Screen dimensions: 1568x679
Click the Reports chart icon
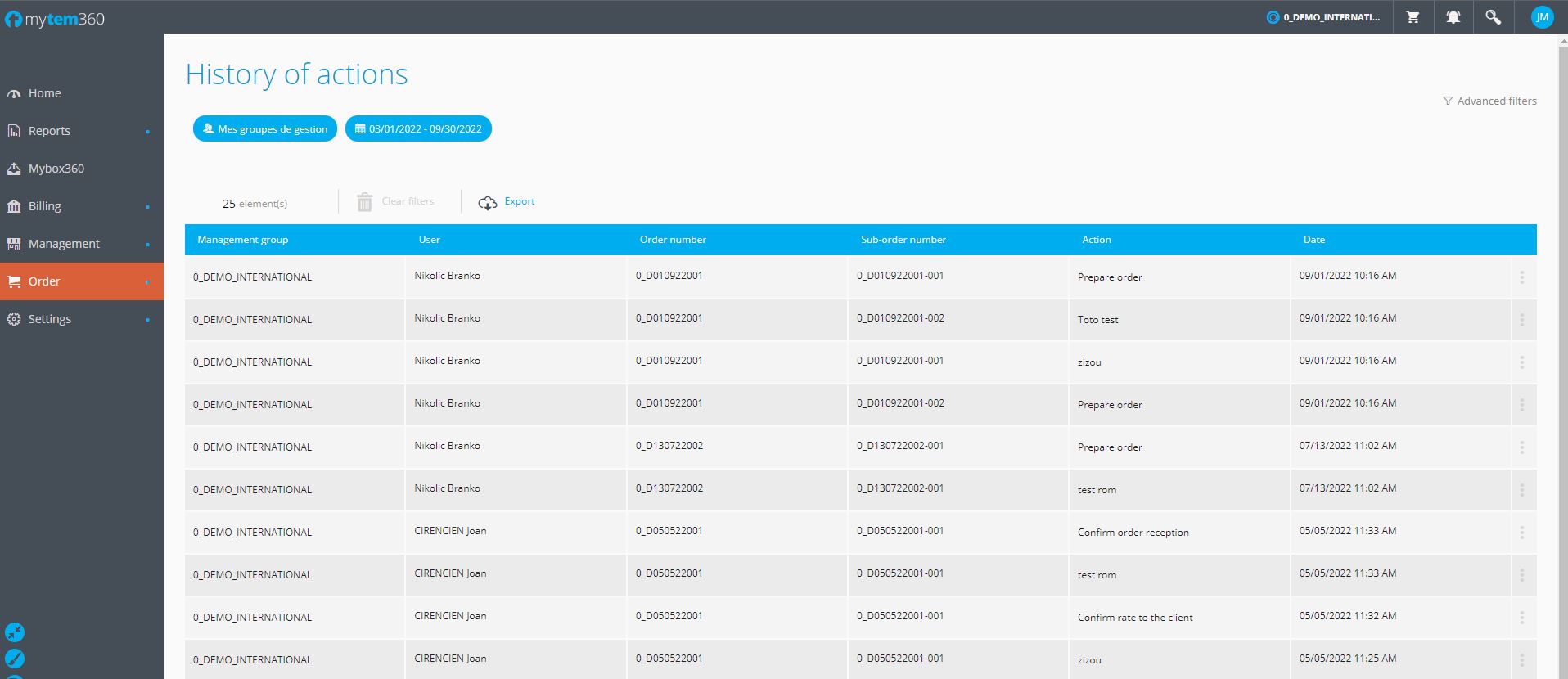click(x=14, y=131)
